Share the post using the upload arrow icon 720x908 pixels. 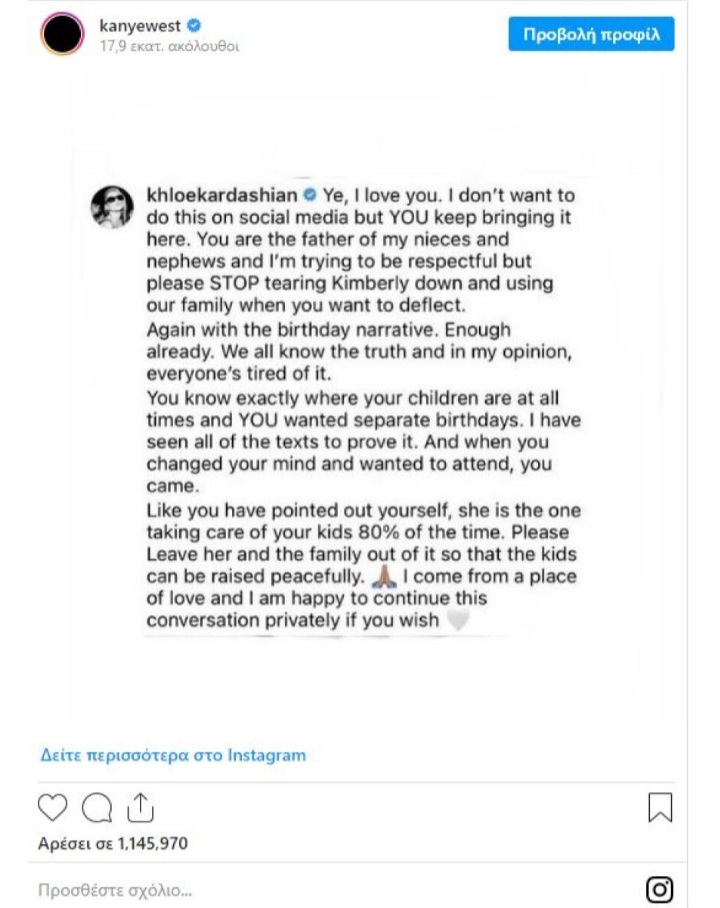(x=140, y=807)
